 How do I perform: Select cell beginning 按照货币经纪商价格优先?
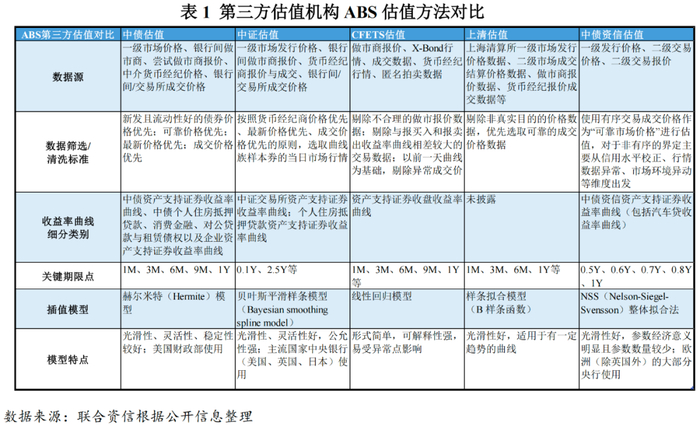tap(292, 152)
